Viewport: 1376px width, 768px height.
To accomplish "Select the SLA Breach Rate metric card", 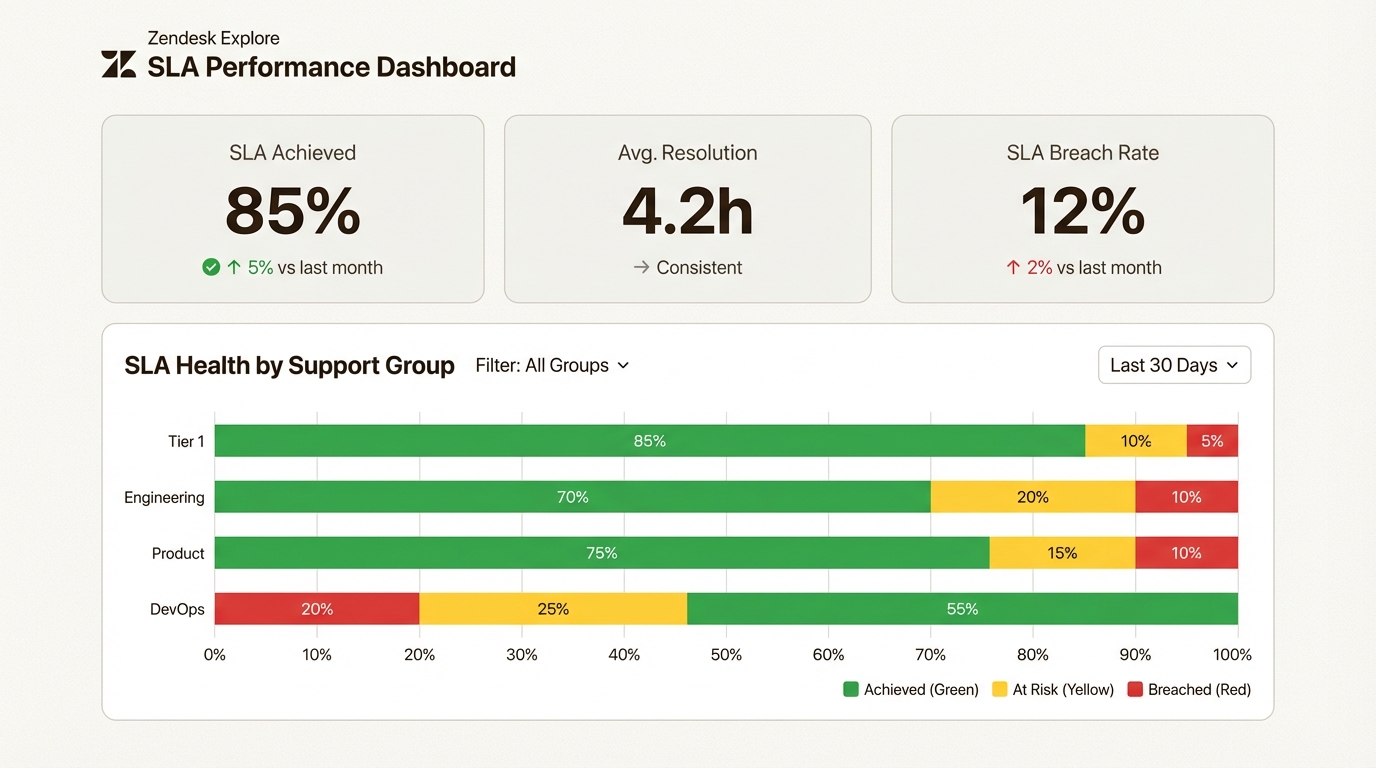I will 1082,208.
